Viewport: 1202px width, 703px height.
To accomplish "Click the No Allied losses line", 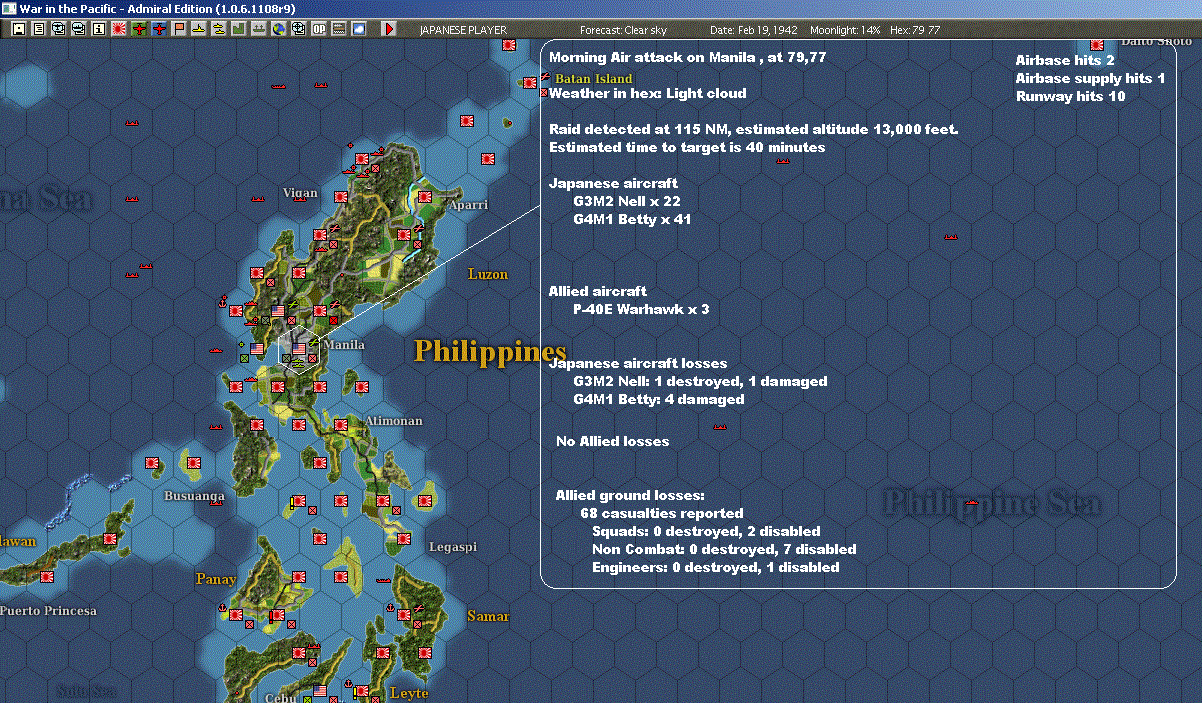I will pyautogui.click(x=612, y=441).
